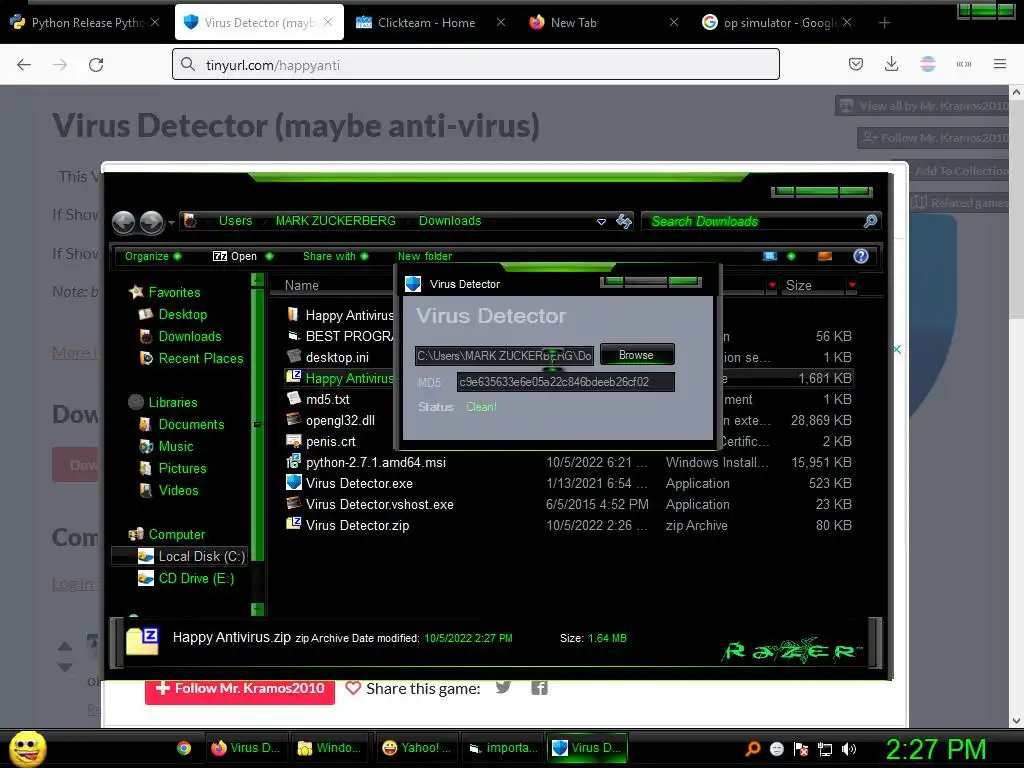Click the action center flag tray icon

tap(801, 749)
